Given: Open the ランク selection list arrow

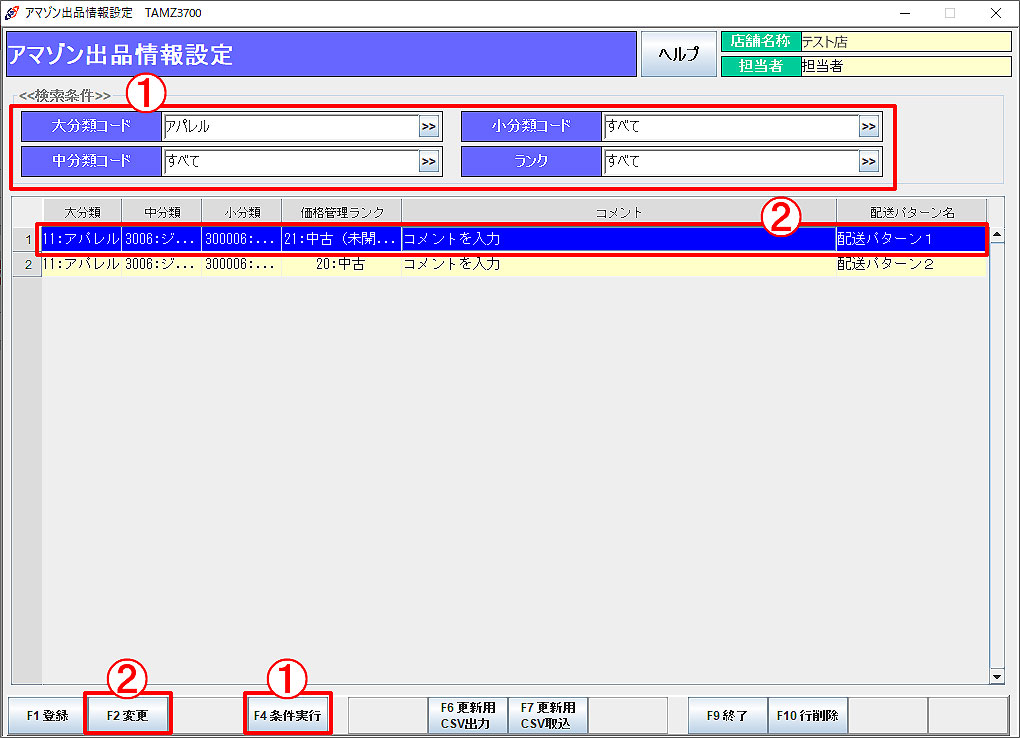Looking at the screenshot, I should click(x=868, y=161).
